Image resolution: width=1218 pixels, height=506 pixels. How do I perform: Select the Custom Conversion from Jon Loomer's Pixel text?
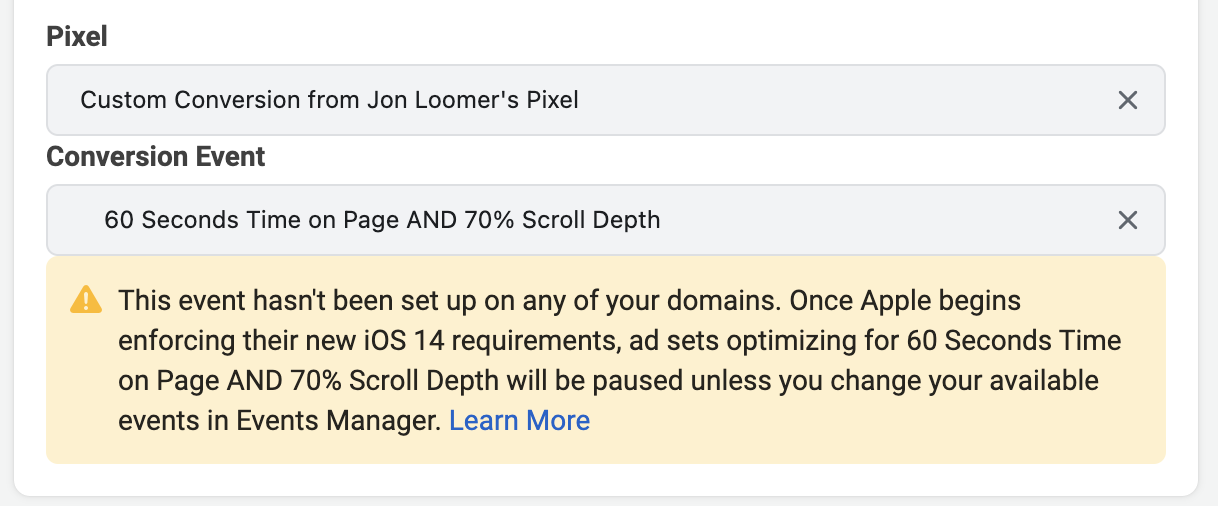pyautogui.click(x=330, y=100)
